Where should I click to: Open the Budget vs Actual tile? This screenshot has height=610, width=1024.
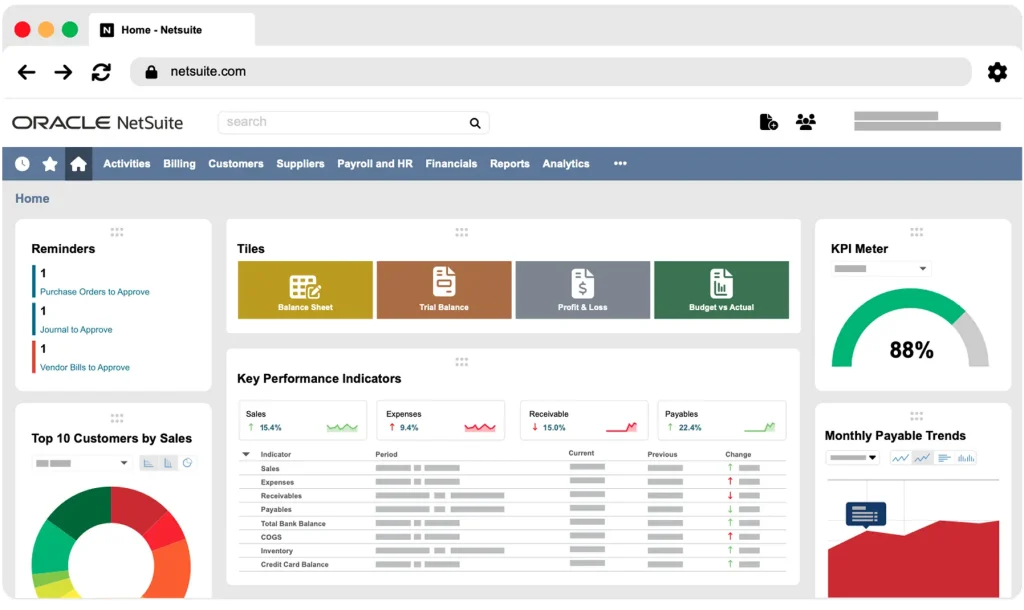click(721, 290)
